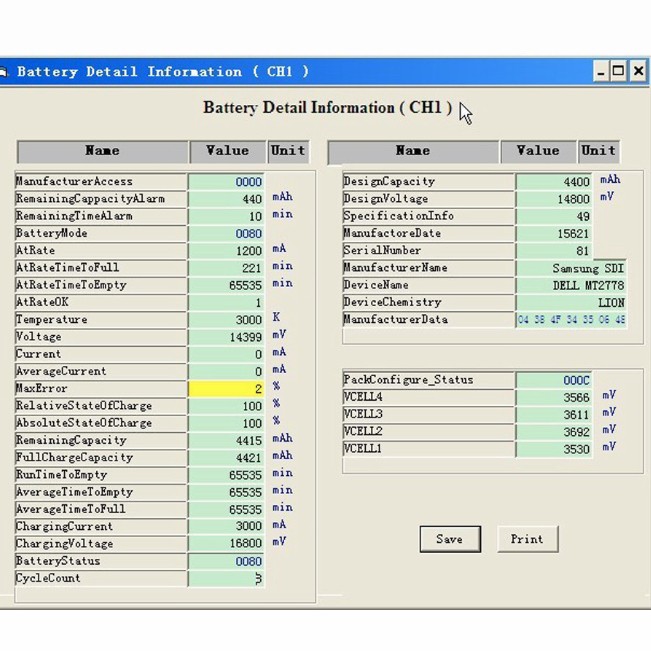This screenshot has width=651, height=651.
Task: Click the window title bar icon
Action: click(x=3, y=72)
